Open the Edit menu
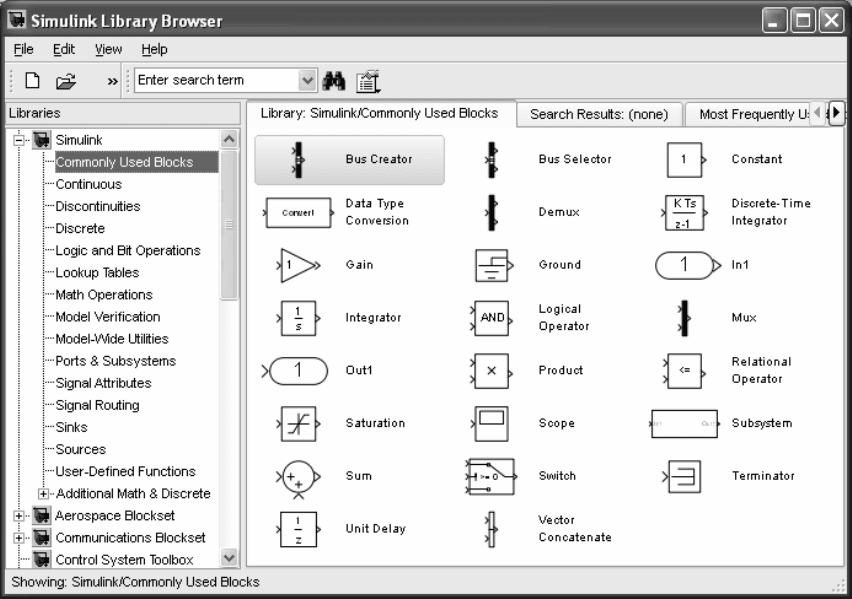 click(64, 49)
